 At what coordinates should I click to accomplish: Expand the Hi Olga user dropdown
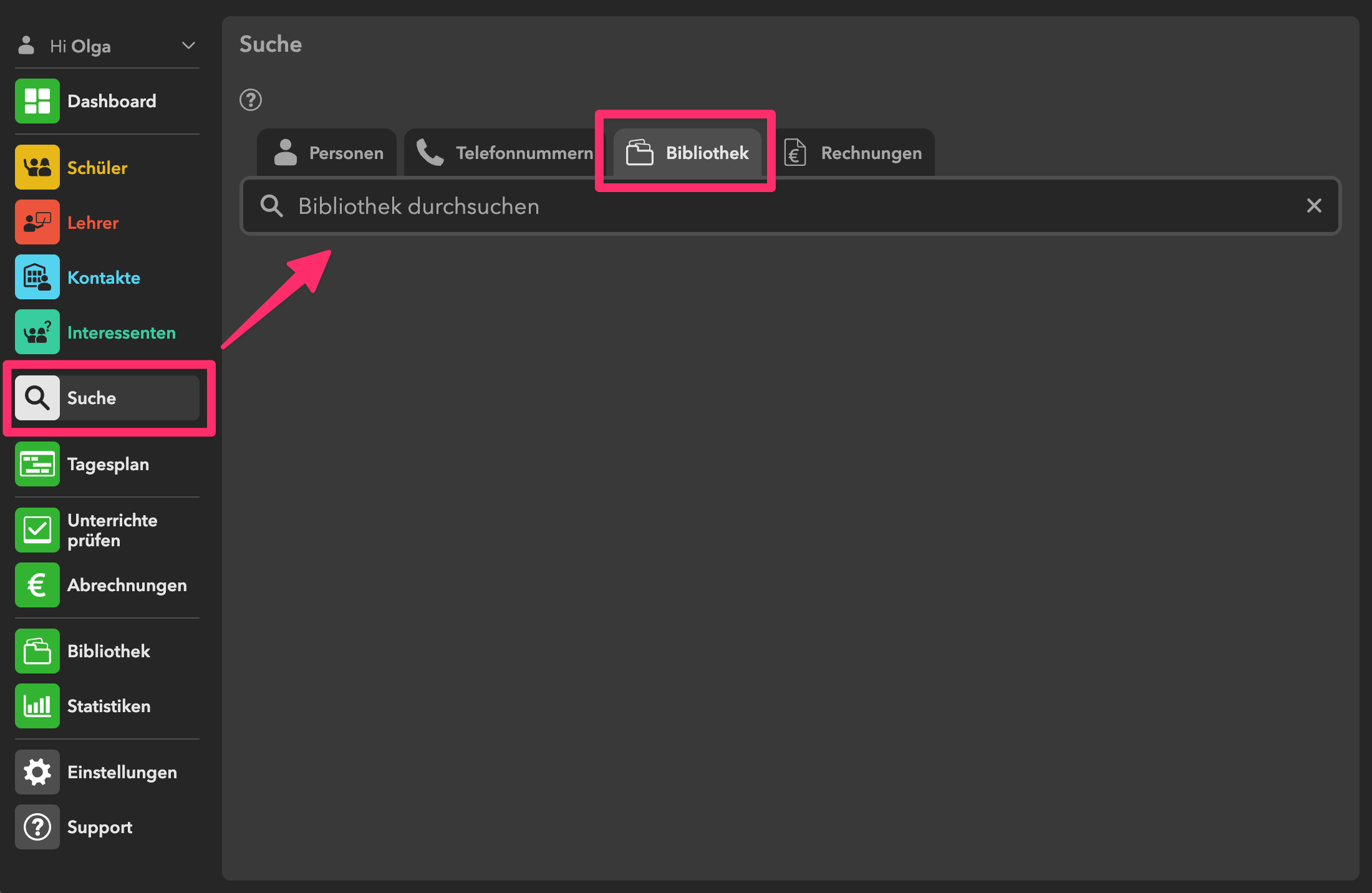pos(188,46)
